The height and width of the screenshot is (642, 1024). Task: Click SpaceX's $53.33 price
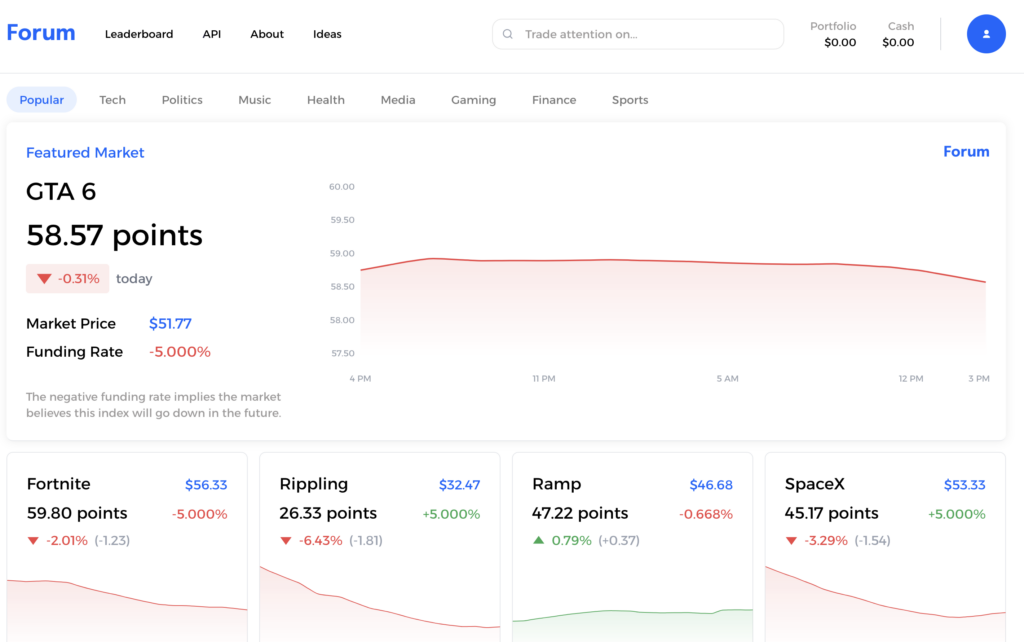(965, 485)
